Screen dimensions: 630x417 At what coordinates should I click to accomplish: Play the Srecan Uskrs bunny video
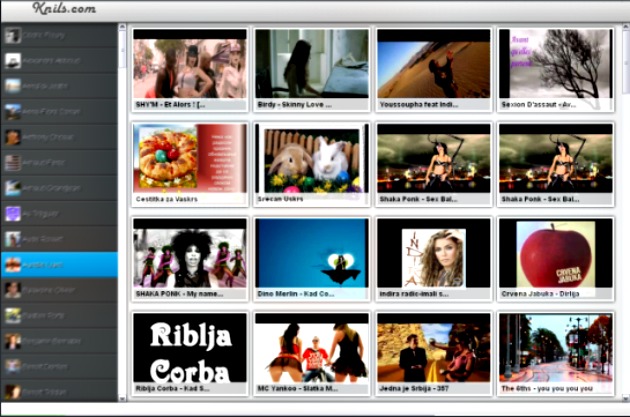(312, 164)
